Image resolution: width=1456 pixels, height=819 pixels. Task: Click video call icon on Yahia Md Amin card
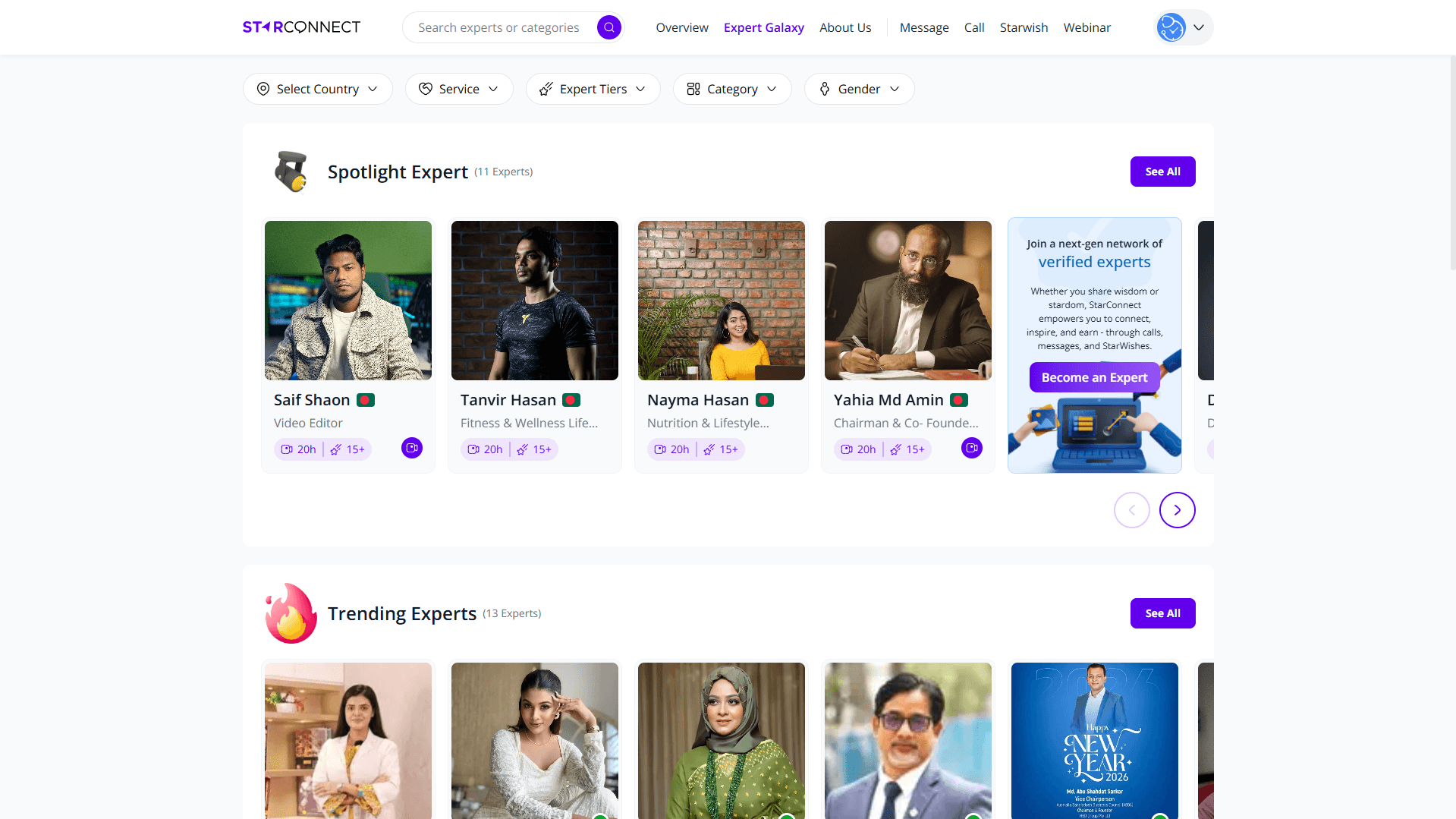[972, 448]
